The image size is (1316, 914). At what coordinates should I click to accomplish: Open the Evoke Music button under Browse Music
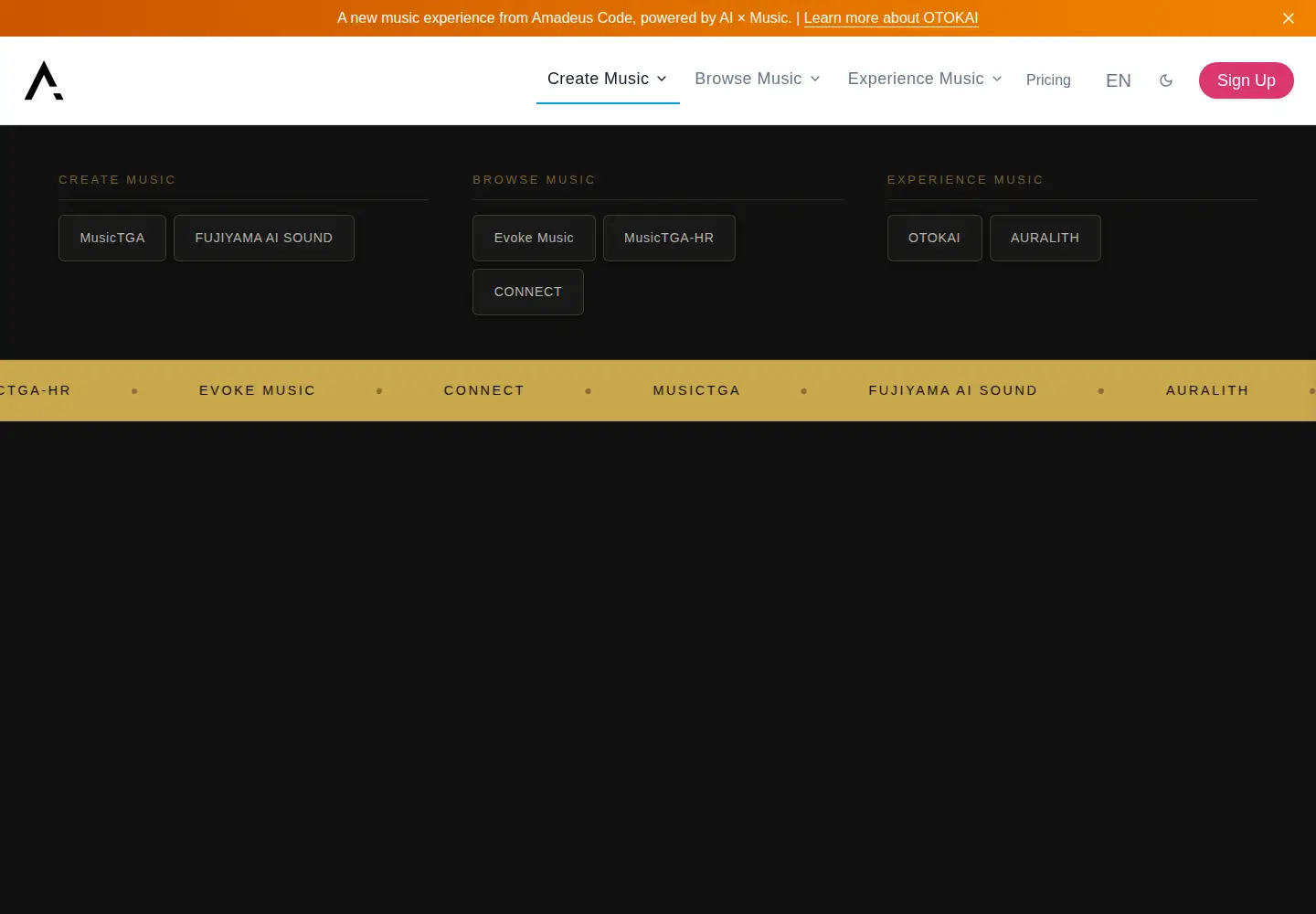(534, 238)
